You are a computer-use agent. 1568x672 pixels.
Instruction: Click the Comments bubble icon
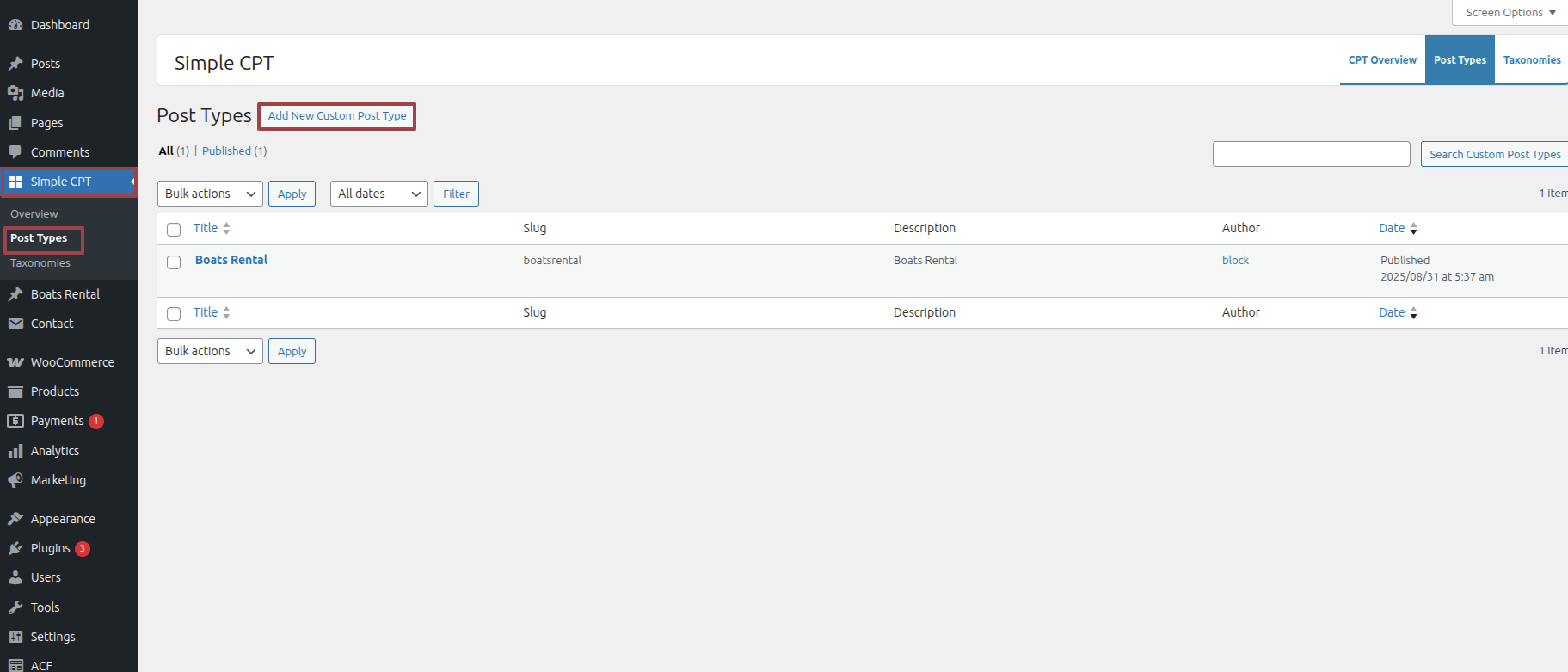(x=15, y=152)
